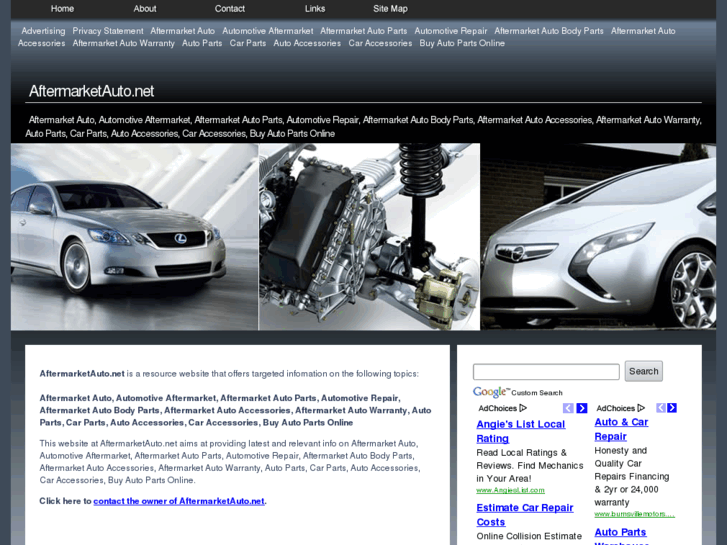The height and width of the screenshot is (545, 727).
Task: Click inside the Google custom search field
Action: coord(546,372)
